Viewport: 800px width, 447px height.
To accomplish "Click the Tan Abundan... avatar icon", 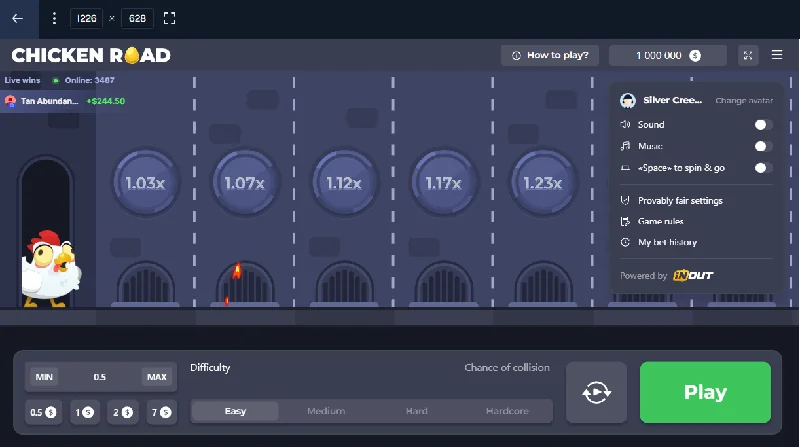I will pos(10,101).
